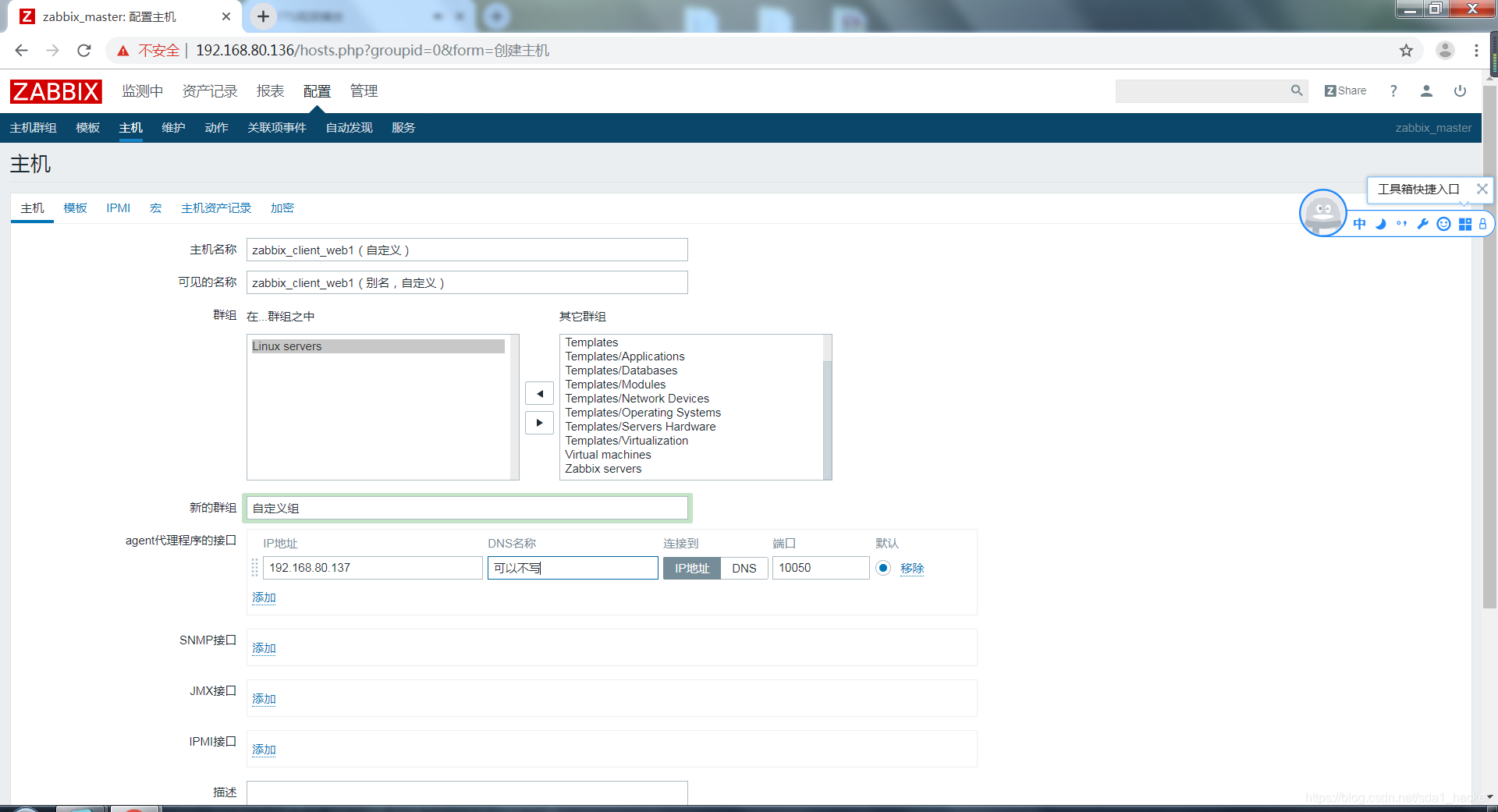Image resolution: width=1498 pixels, height=812 pixels.
Task: Click the browser forward arrow
Action: click(x=53, y=51)
